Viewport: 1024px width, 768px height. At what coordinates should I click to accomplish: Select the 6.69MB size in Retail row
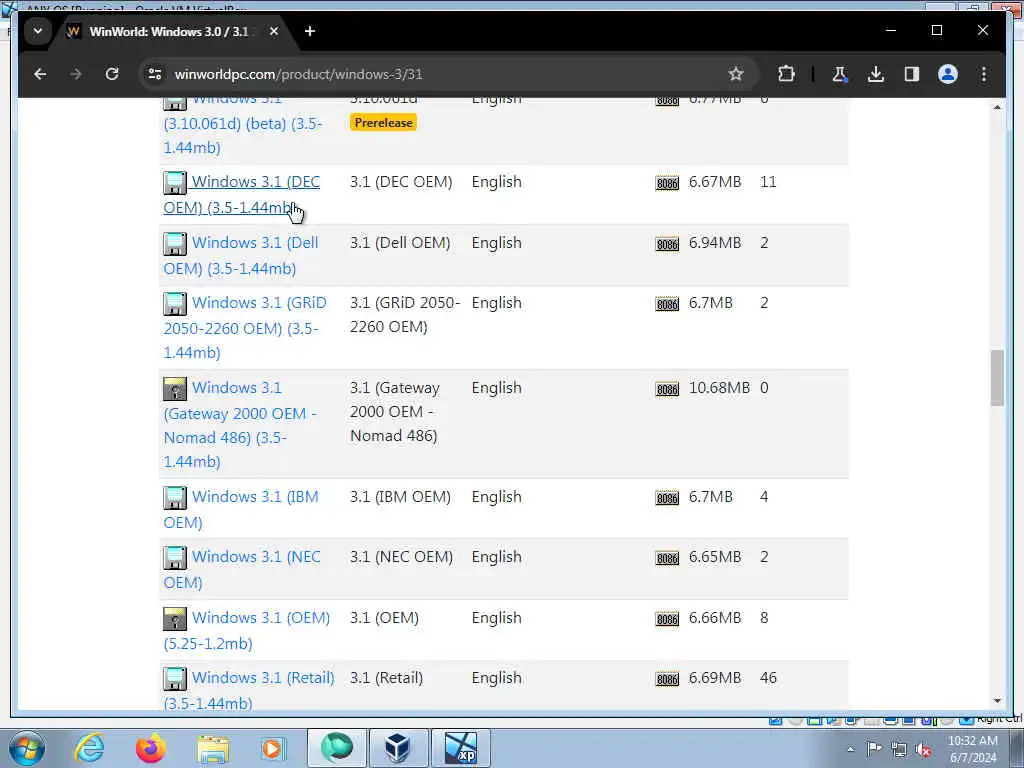[715, 678]
